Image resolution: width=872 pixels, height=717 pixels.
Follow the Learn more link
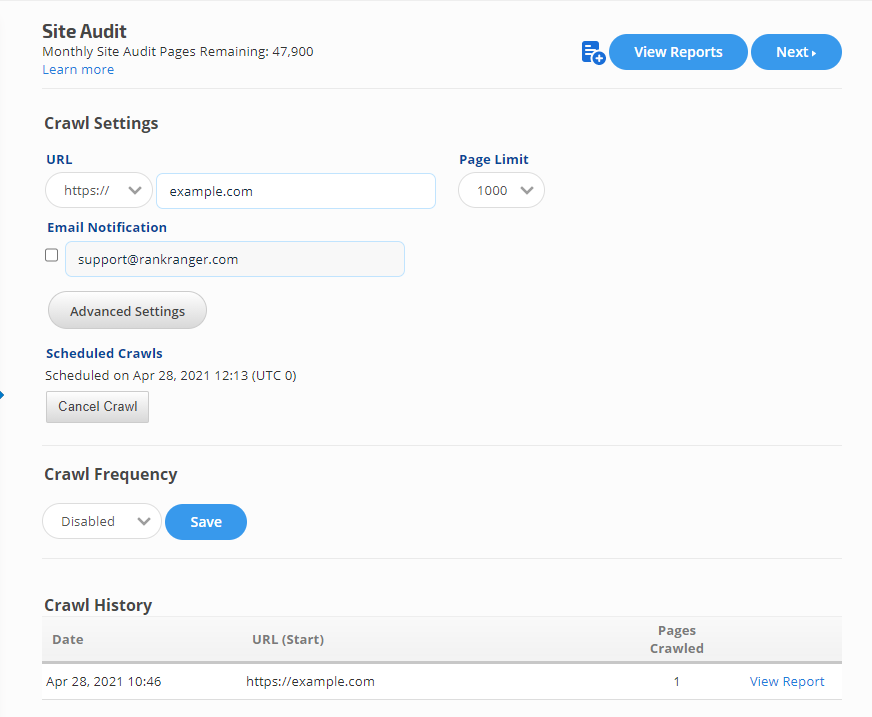click(78, 70)
